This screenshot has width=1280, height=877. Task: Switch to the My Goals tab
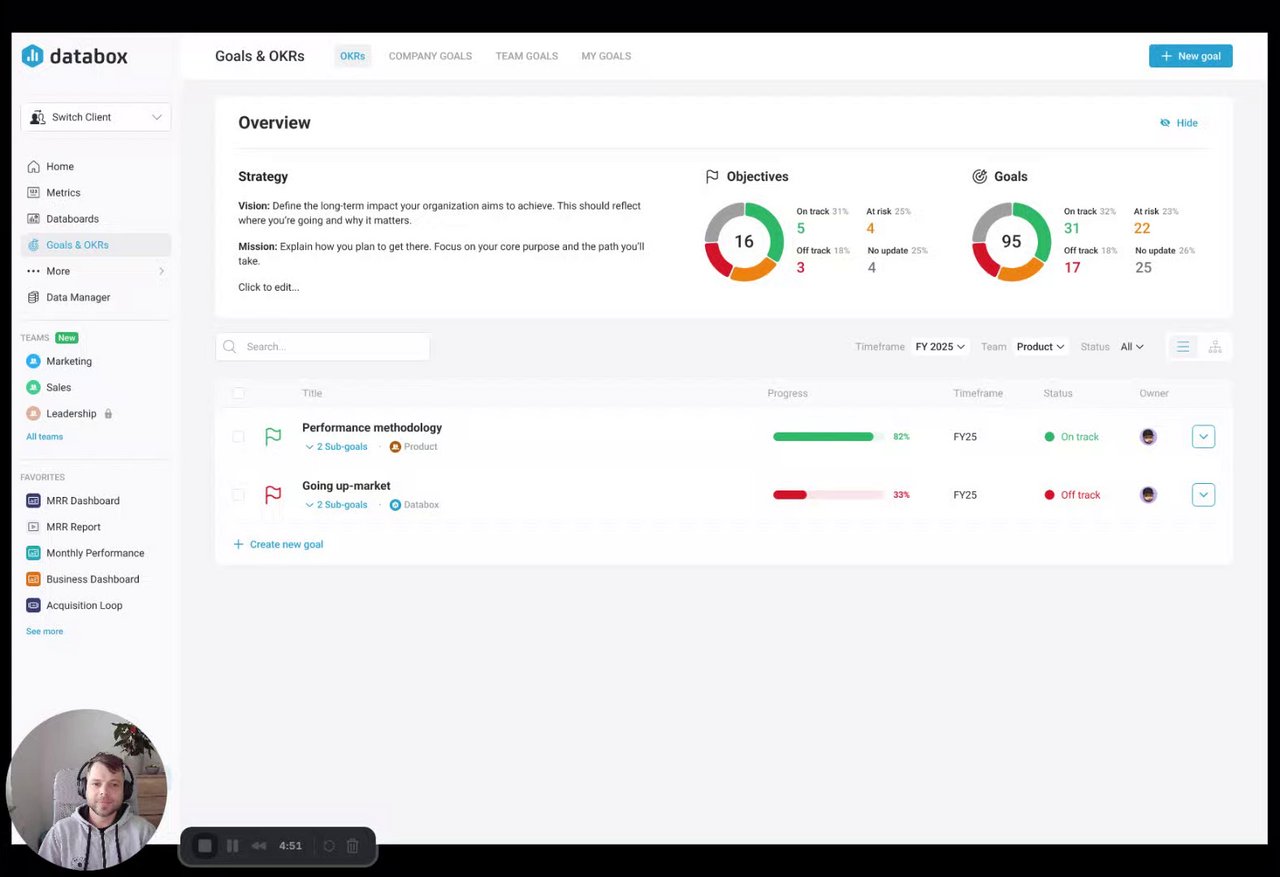pos(606,56)
